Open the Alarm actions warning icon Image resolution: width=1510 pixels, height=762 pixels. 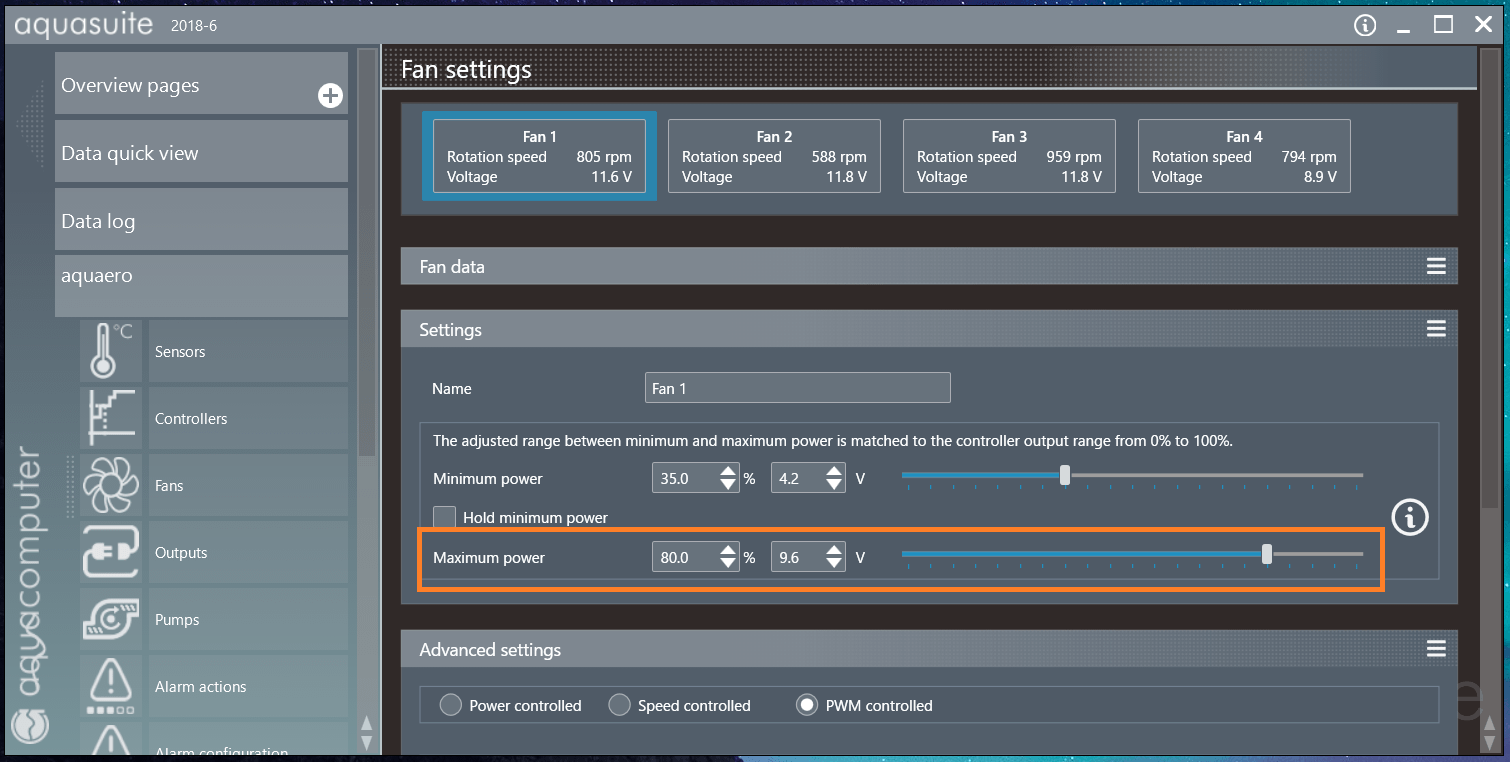coord(111,686)
